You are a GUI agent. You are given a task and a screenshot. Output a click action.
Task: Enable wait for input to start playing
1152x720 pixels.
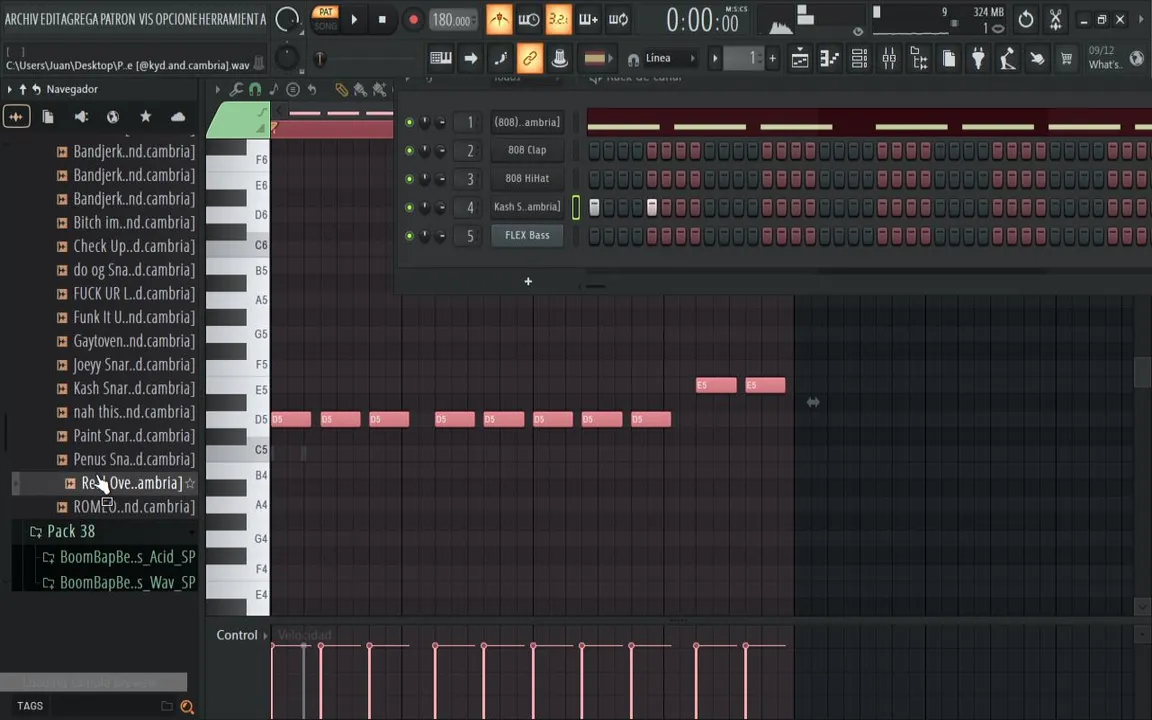528,20
